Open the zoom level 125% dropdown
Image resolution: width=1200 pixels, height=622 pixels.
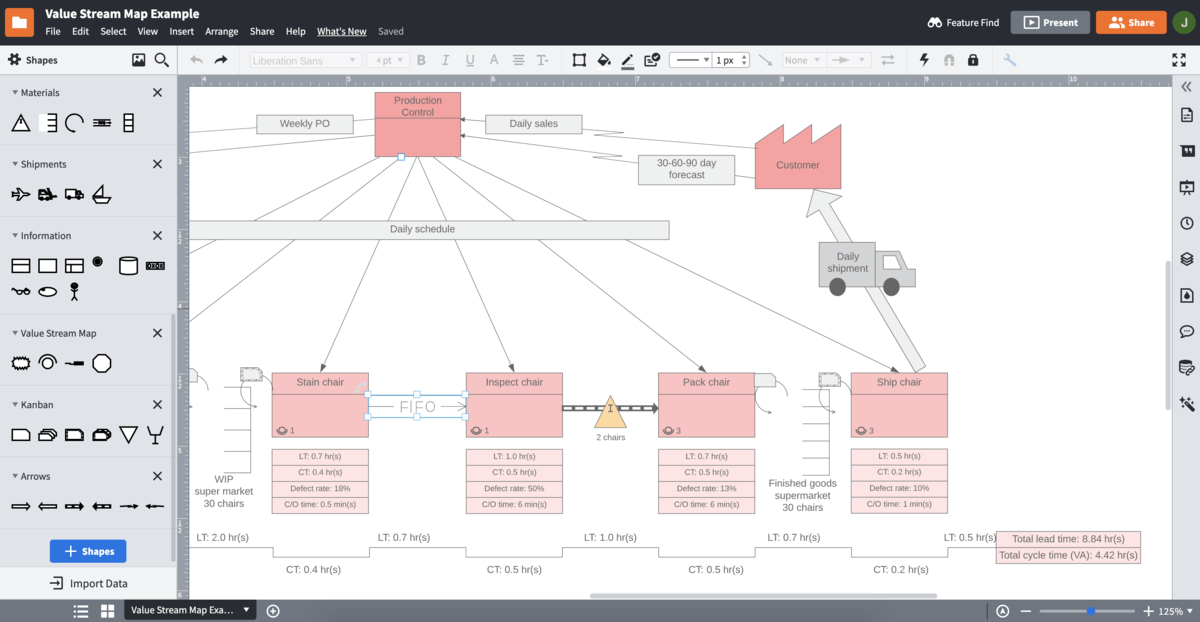(1170, 611)
